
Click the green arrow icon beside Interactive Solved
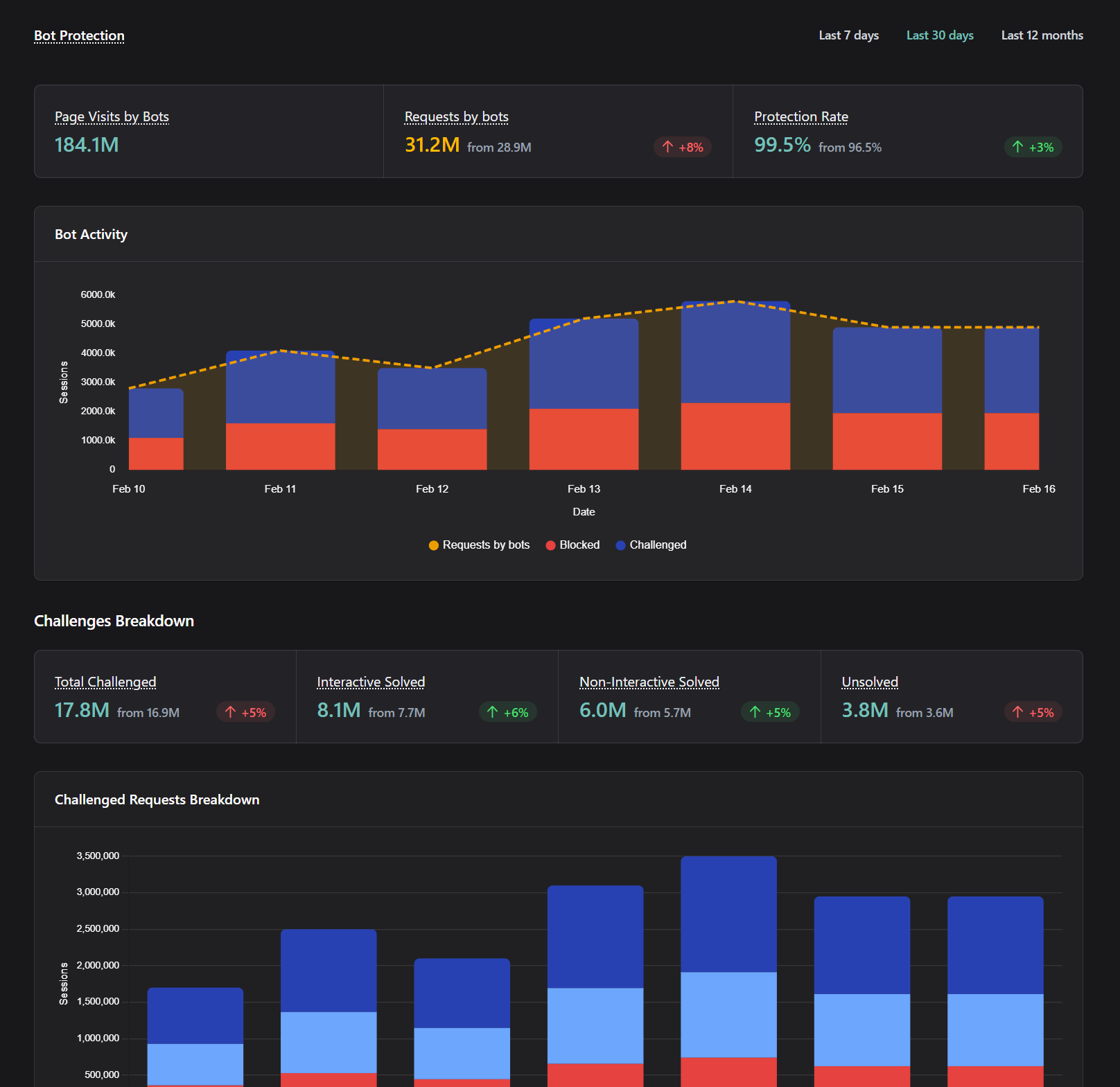[492, 712]
